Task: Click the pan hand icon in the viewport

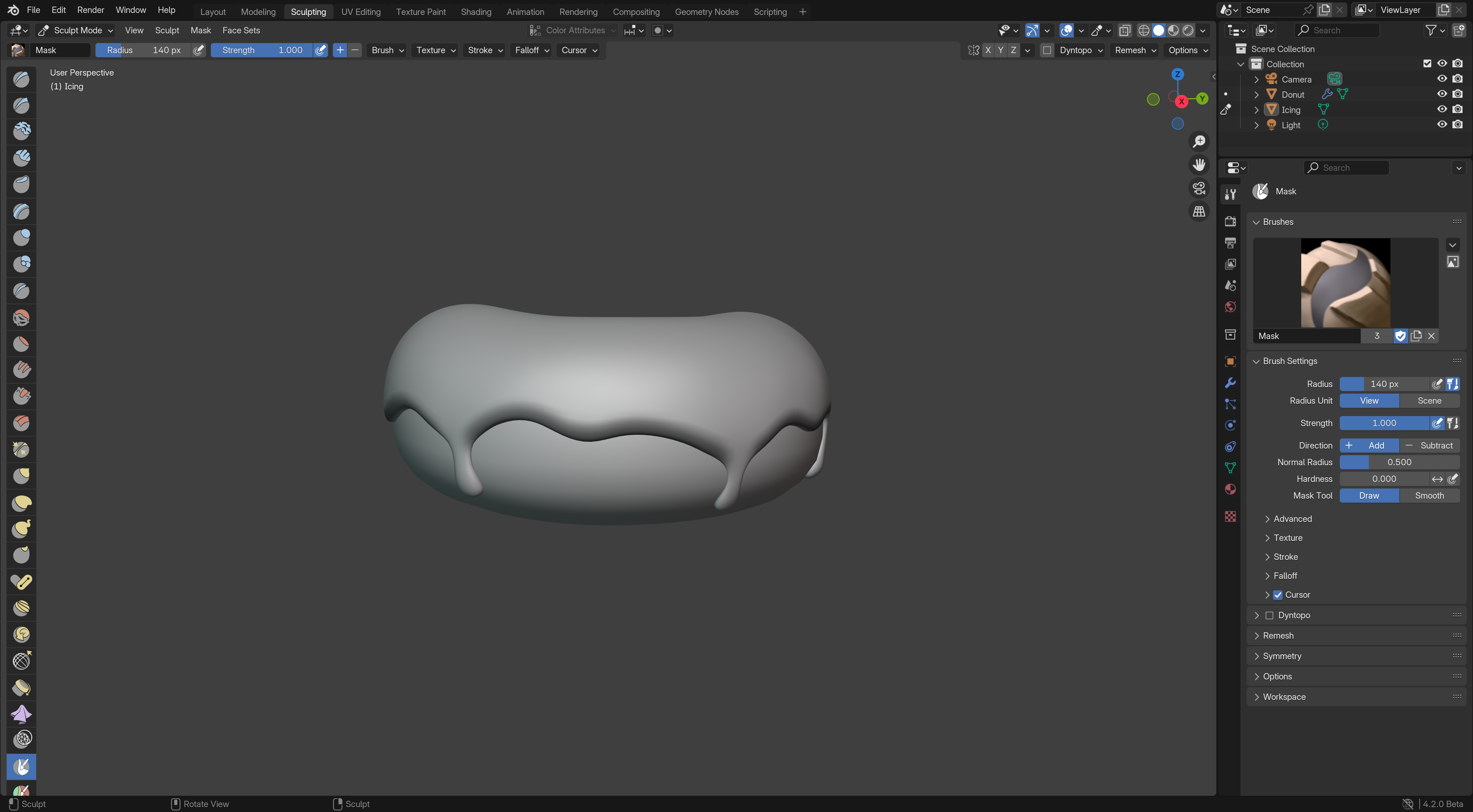Action: [1199, 164]
